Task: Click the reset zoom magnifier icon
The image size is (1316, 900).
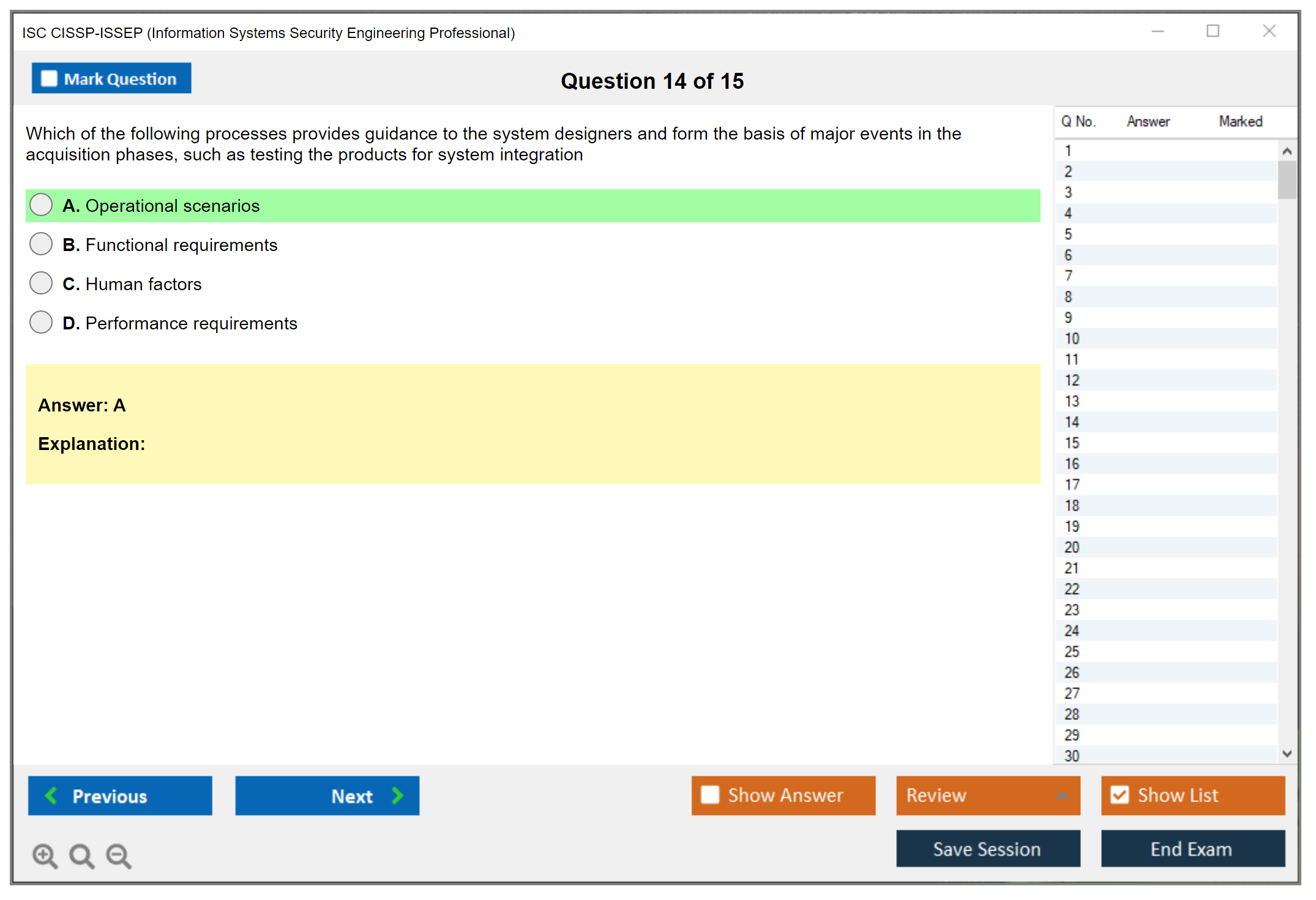Action: (81, 855)
